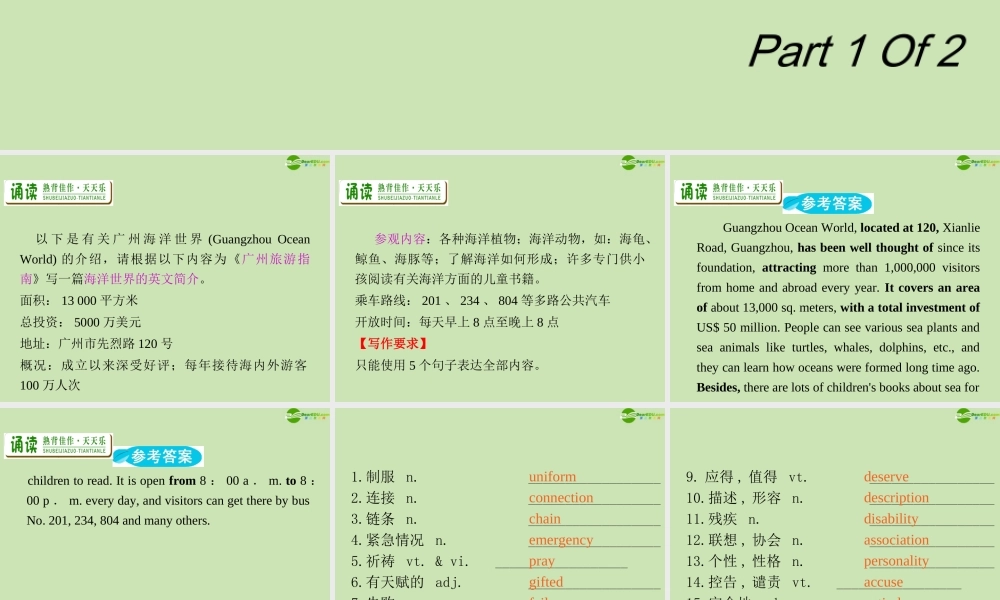Click the 诵读 logo on the 'children to read' slide

58,445
